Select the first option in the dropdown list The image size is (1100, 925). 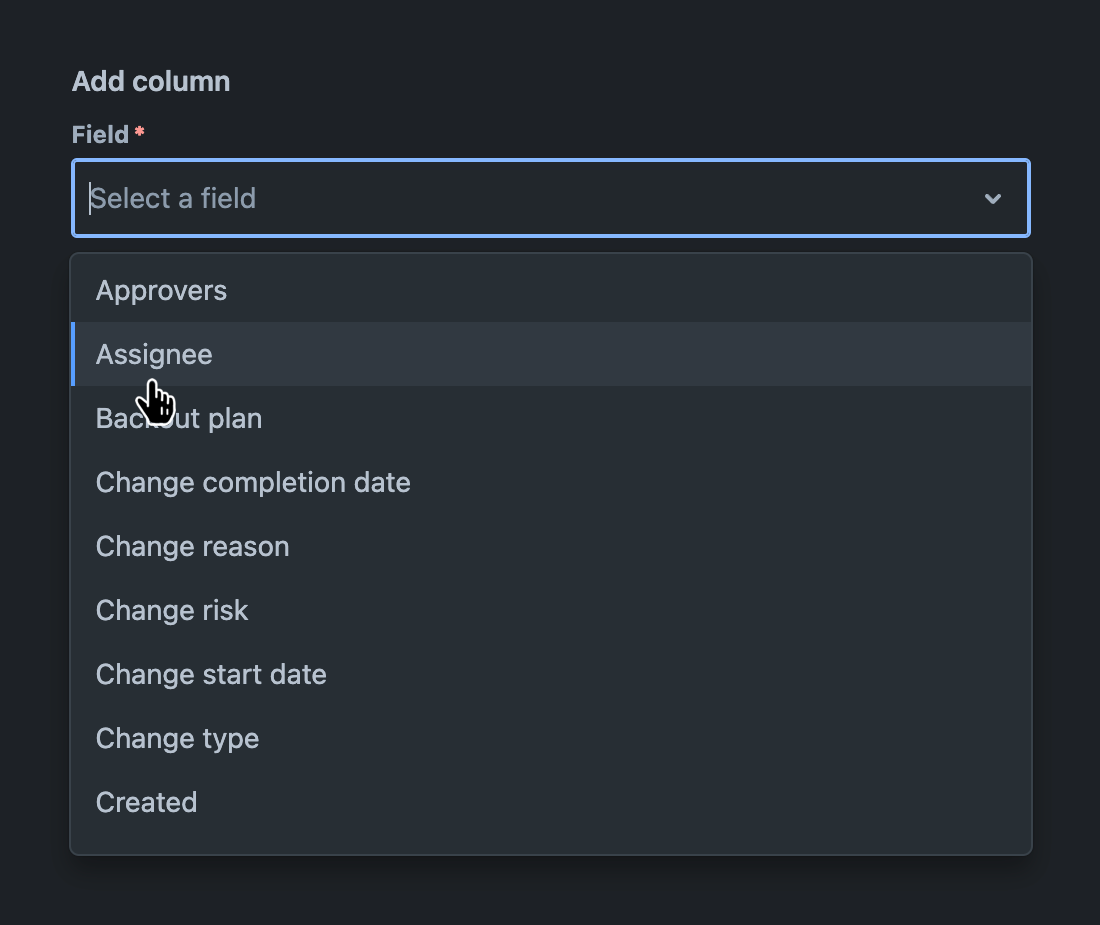[161, 290]
